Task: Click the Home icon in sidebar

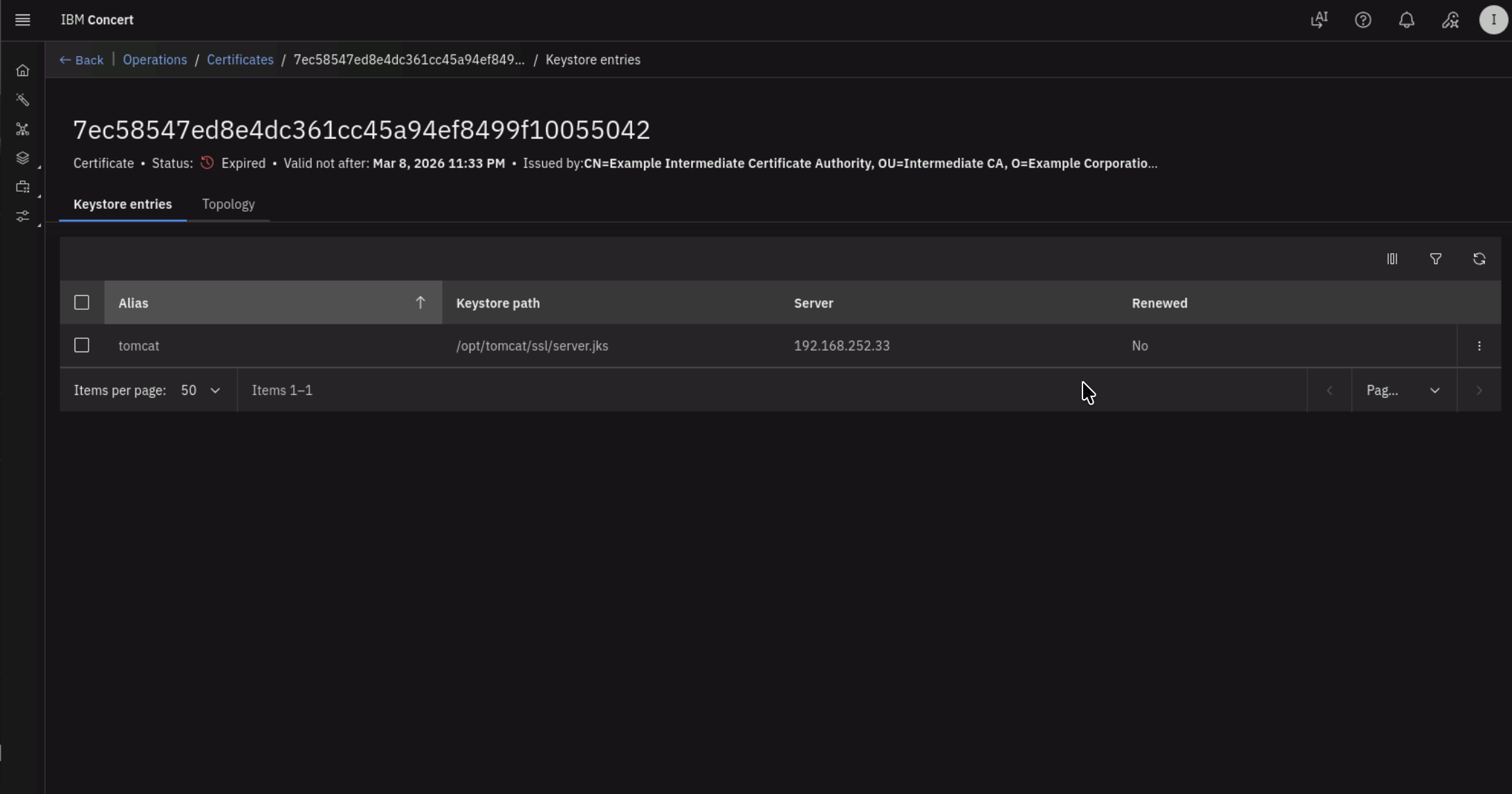Action: pos(22,71)
